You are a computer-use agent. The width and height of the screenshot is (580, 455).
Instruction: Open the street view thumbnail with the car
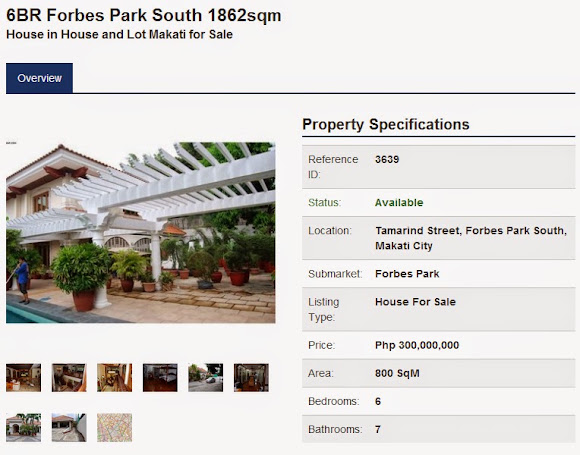tap(206, 378)
